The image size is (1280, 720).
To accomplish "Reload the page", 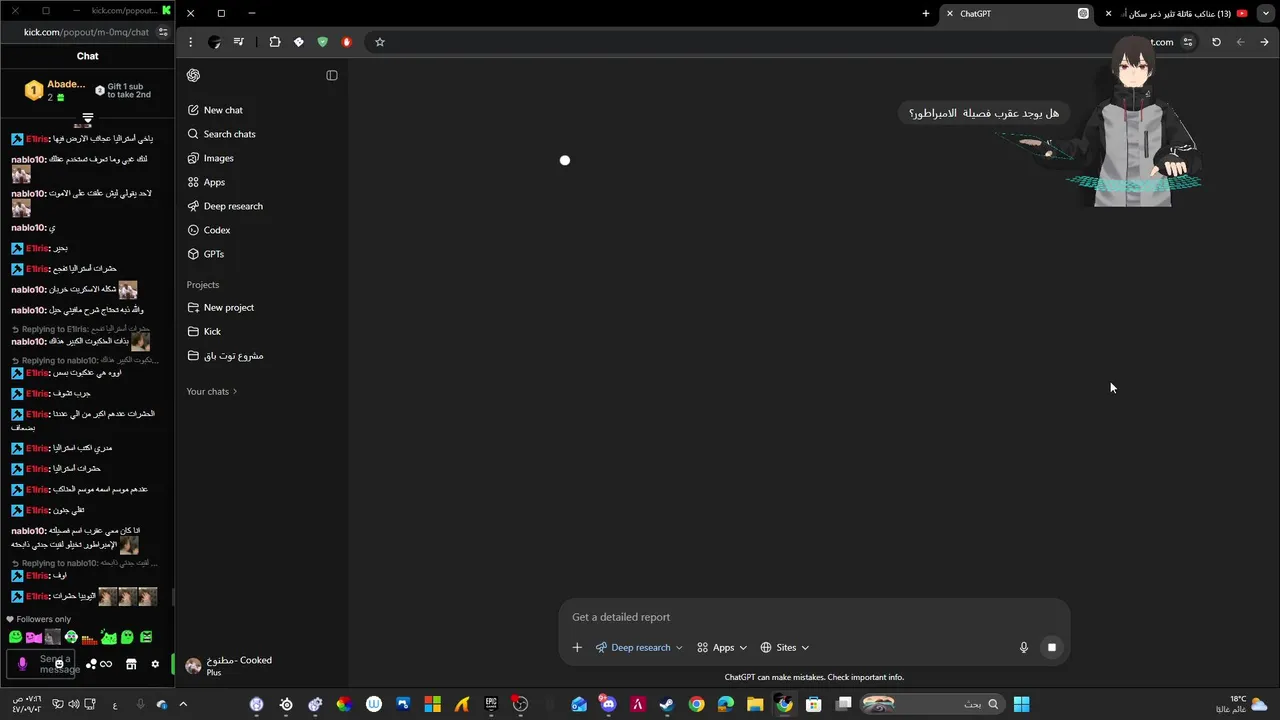I will pyautogui.click(x=1216, y=42).
